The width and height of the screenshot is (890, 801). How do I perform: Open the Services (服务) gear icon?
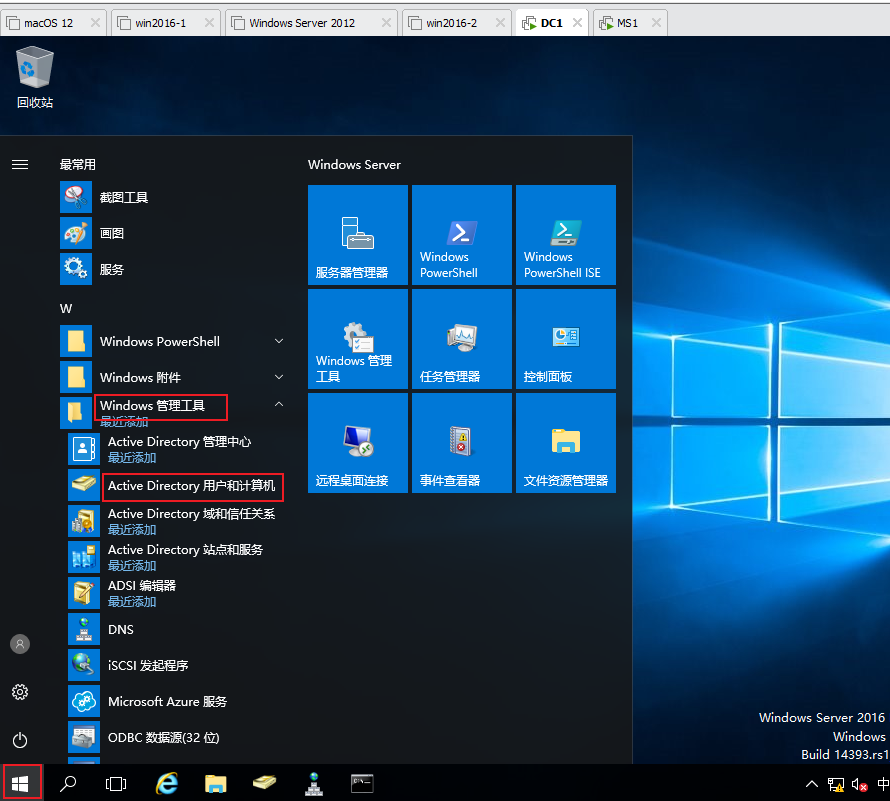pyautogui.click(x=75, y=269)
